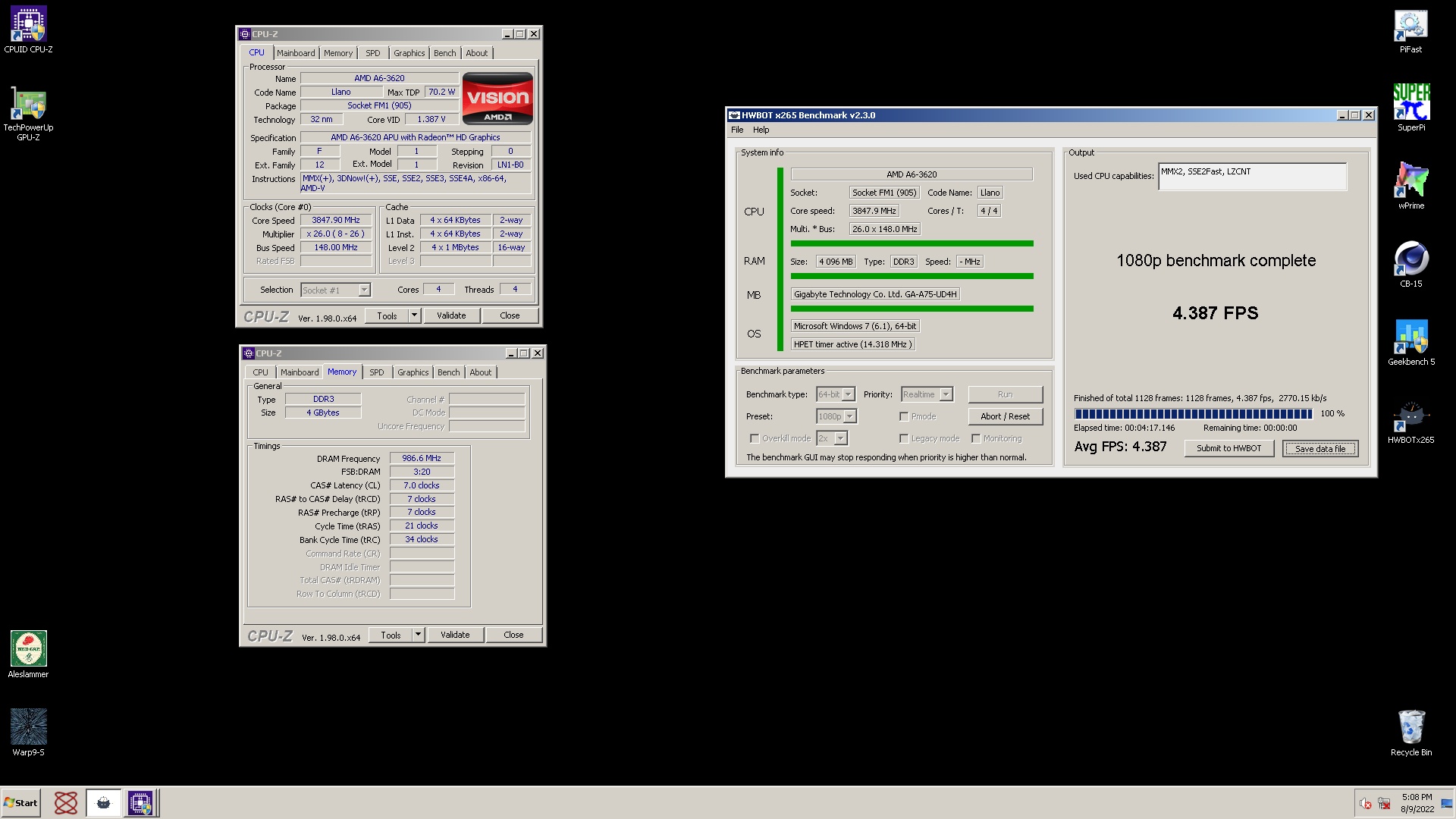Screen dimensions: 1456x819
Task: Open the File menu in HWBOT x265
Action: [737, 130]
